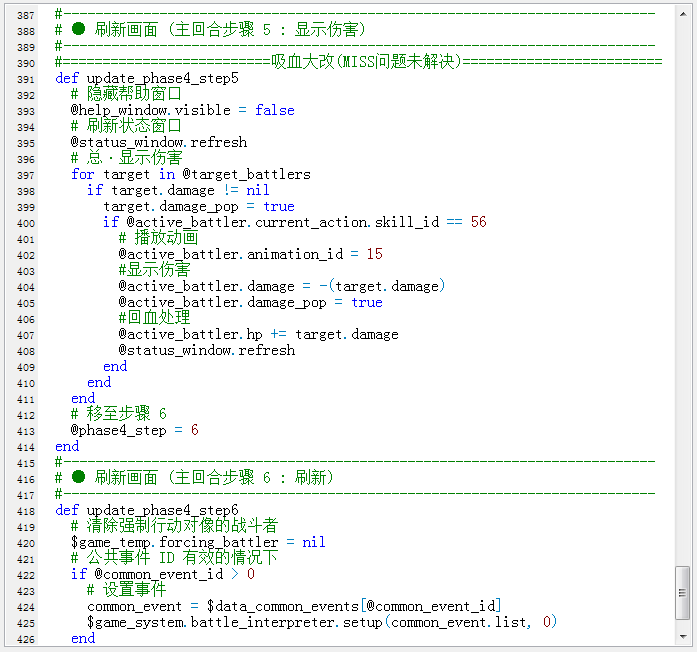Click '@help_window.visible = false' line

click(x=182, y=110)
